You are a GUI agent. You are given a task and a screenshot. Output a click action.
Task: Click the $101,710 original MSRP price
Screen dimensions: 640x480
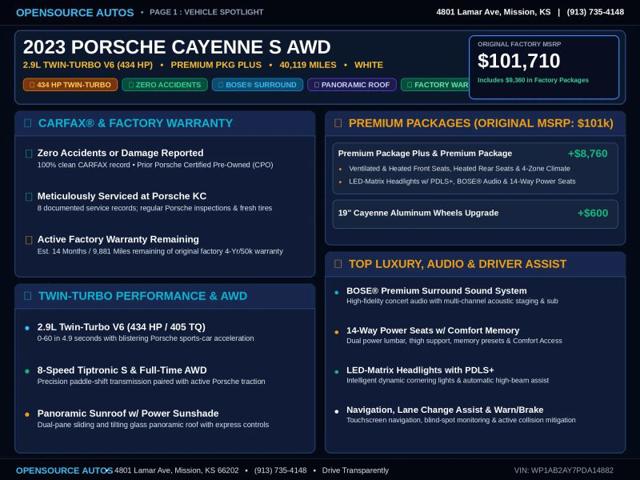(x=519, y=61)
